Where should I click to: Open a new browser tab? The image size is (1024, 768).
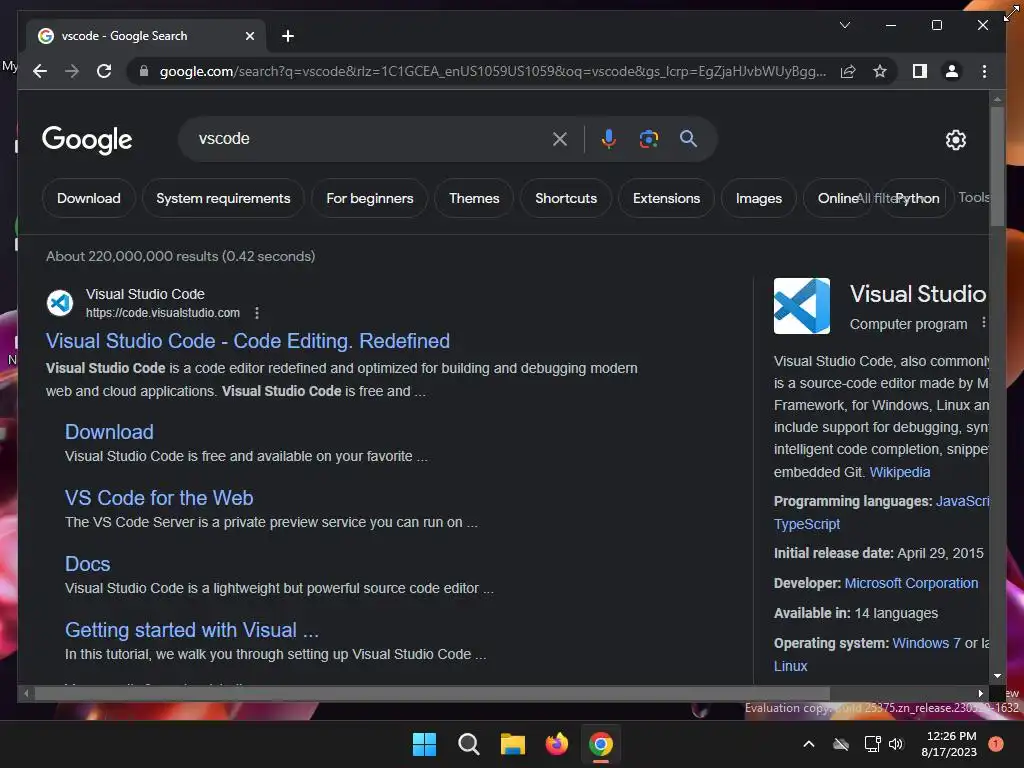(x=287, y=36)
